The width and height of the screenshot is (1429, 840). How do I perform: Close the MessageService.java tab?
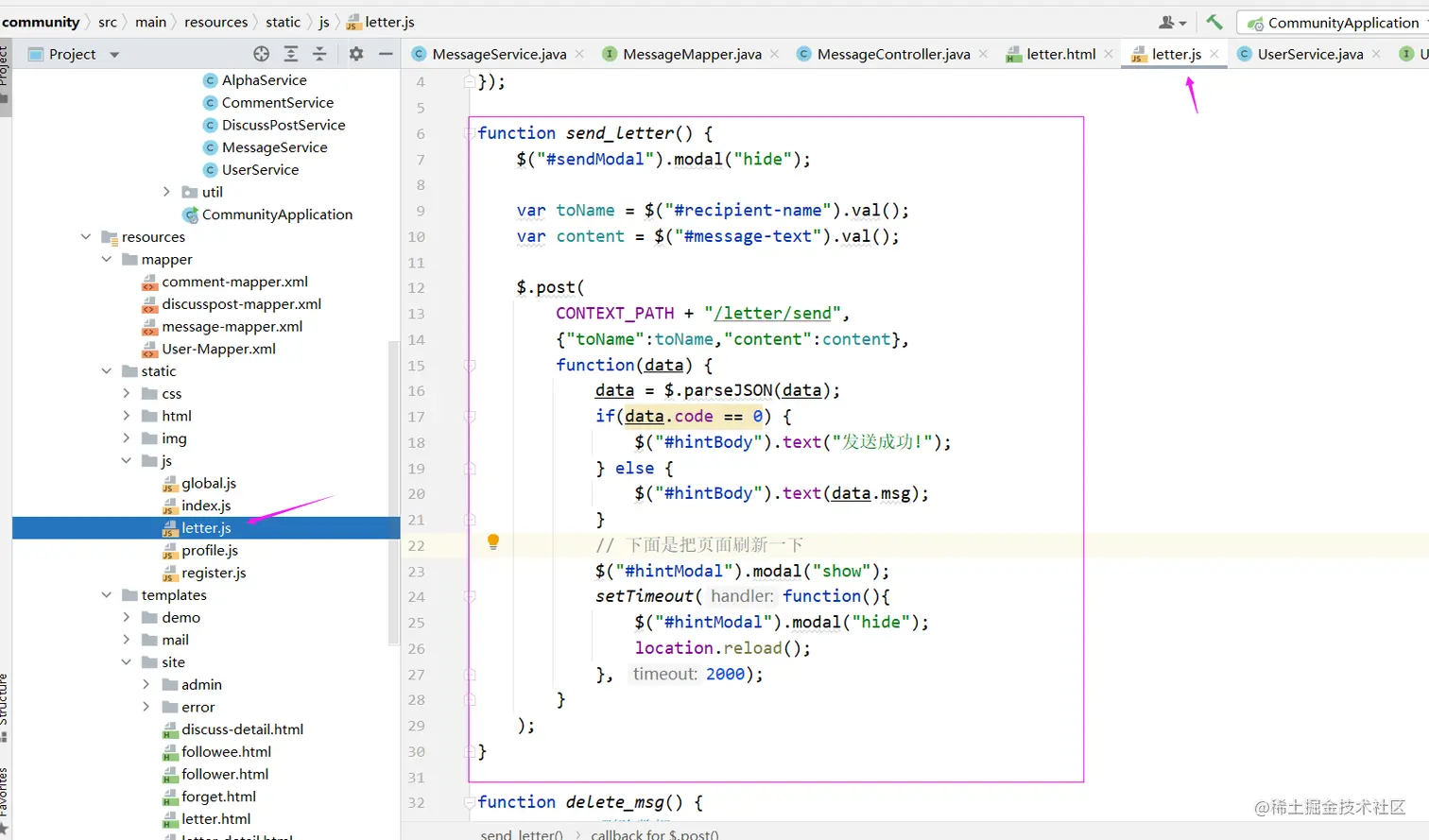pos(579,54)
